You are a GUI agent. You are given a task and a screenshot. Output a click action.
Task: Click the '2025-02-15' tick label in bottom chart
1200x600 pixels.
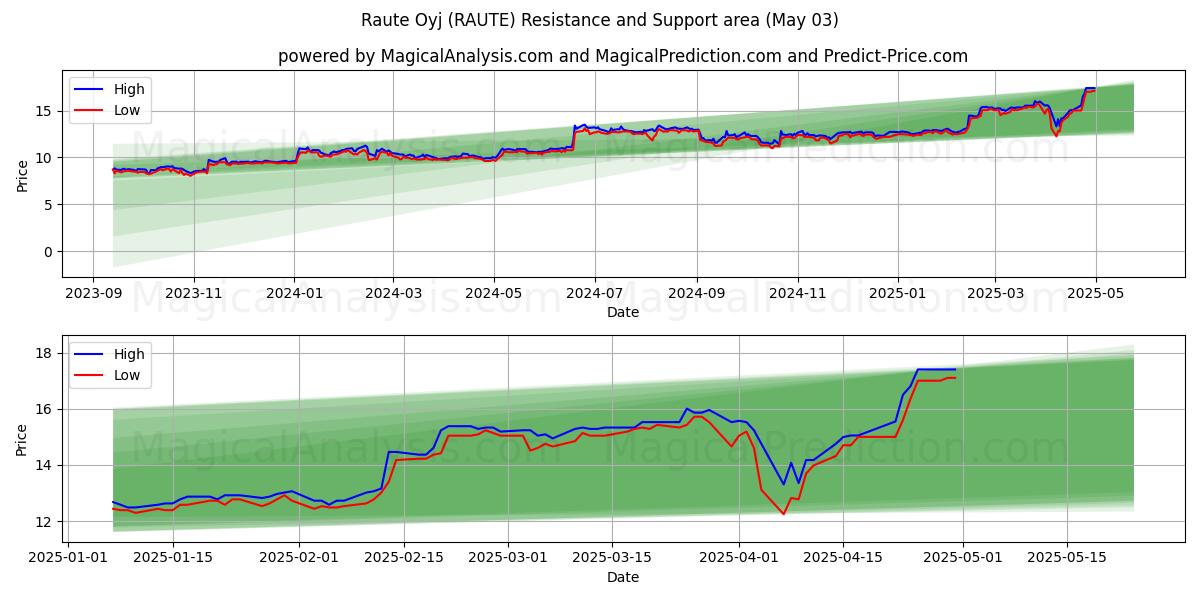tap(404, 557)
